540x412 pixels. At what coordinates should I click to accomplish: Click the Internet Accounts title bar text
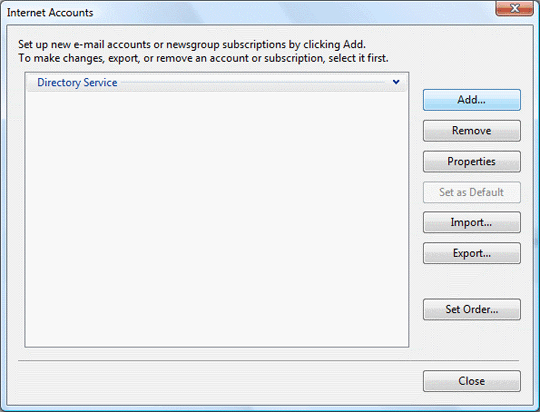click(x=50, y=13)
